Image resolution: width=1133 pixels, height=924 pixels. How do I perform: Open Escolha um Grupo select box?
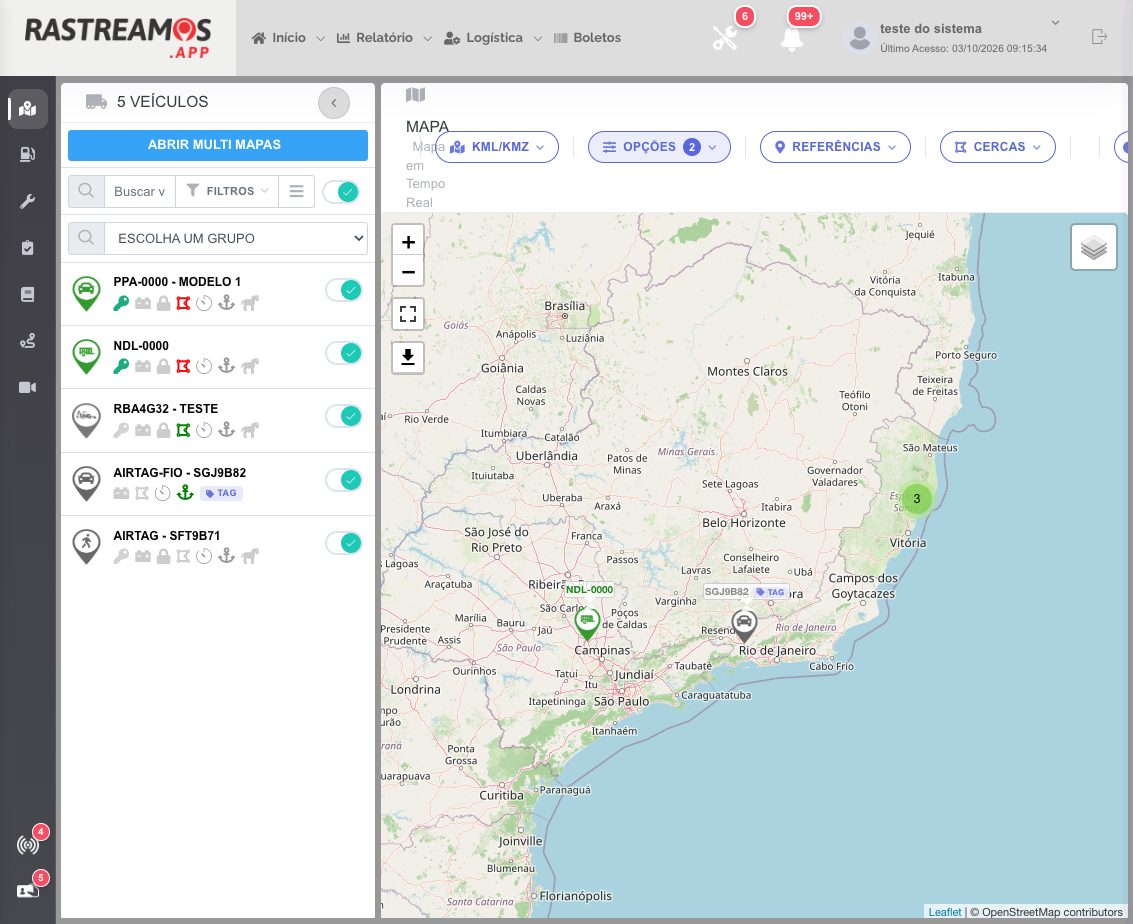[236, 238]
